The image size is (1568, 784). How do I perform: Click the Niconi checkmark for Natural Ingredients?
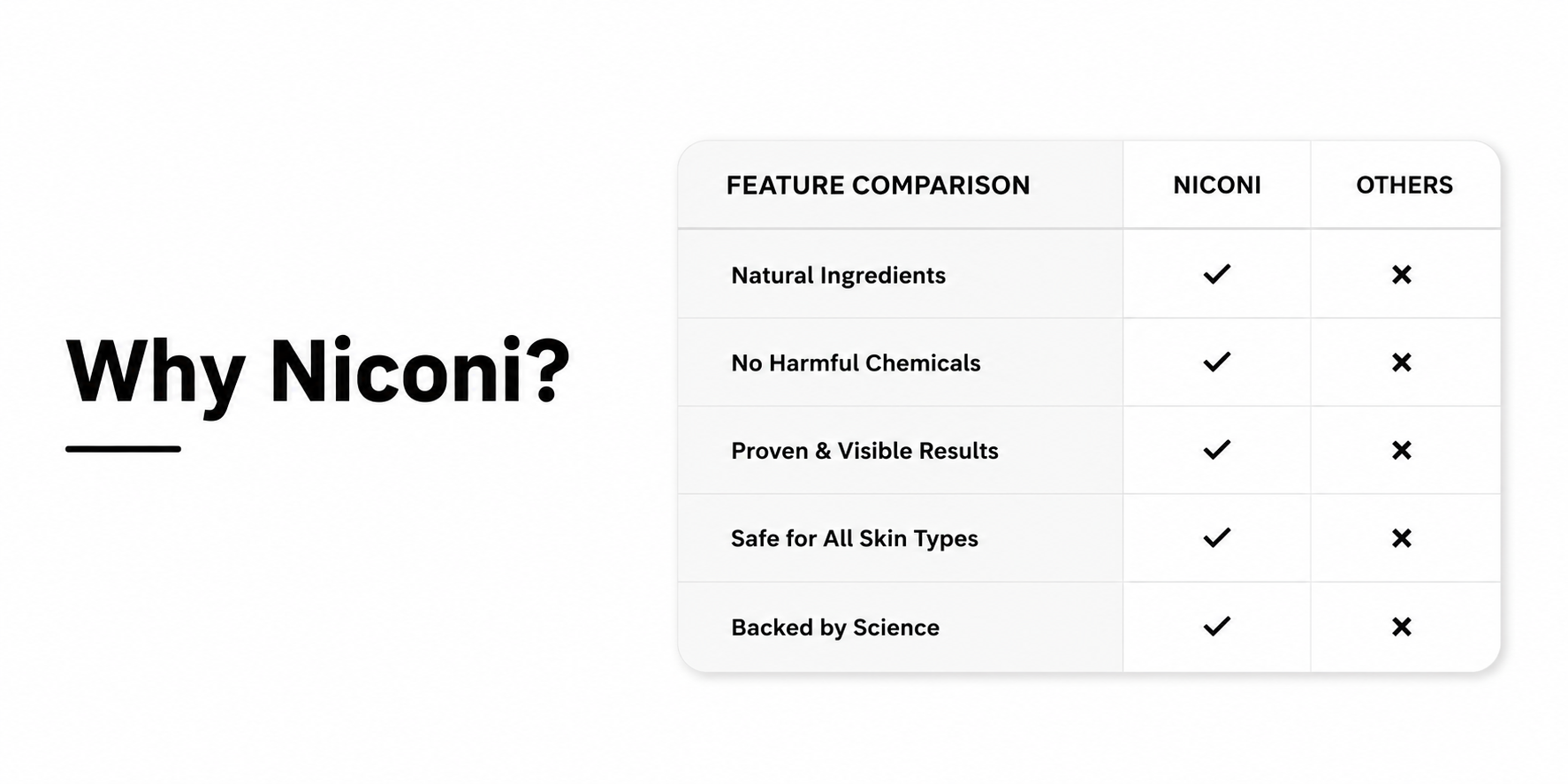click(x=1216, y=274)
